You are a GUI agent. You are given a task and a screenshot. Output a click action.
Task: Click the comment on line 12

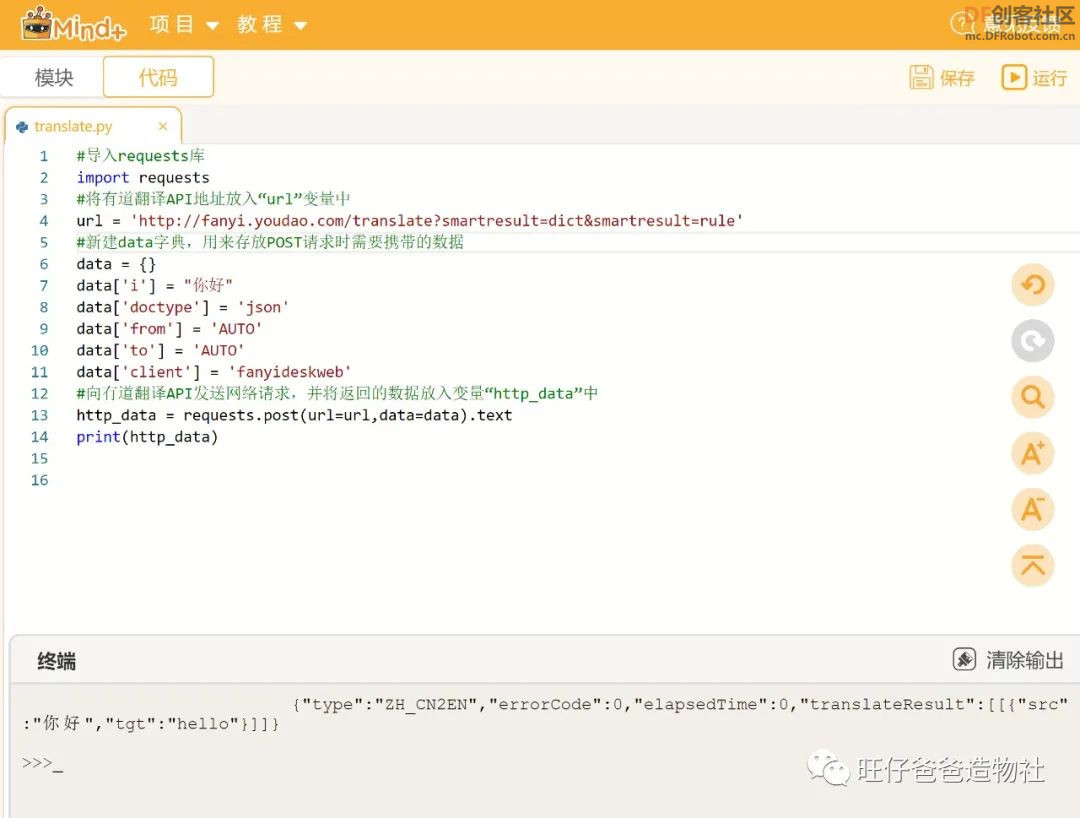[x=337, y=394]
